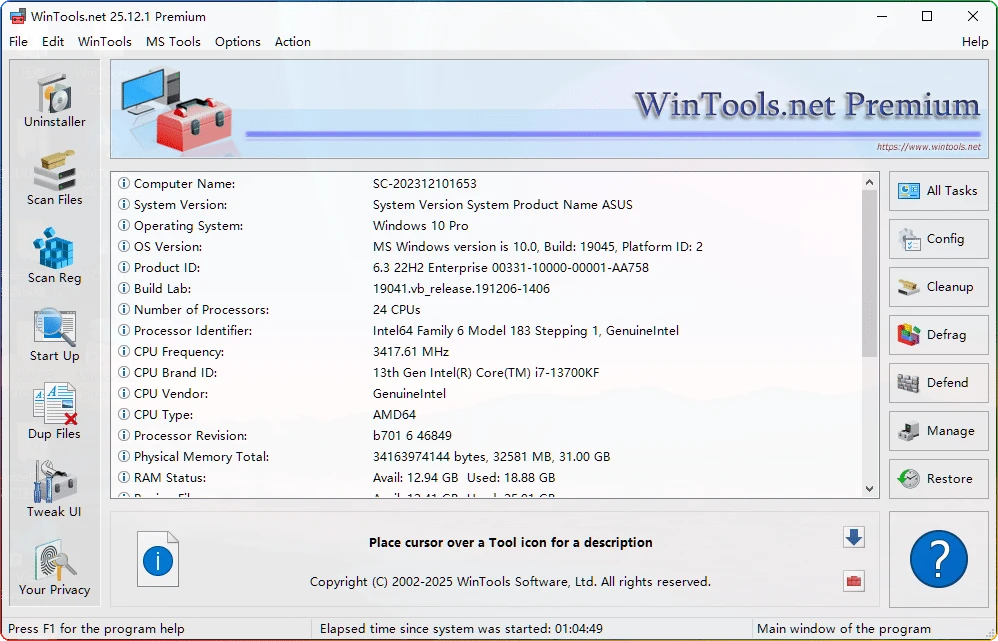Launch the Tweak UI tool
The width and height of the screenshot is (998, 641).
click(x=54, y=488)
